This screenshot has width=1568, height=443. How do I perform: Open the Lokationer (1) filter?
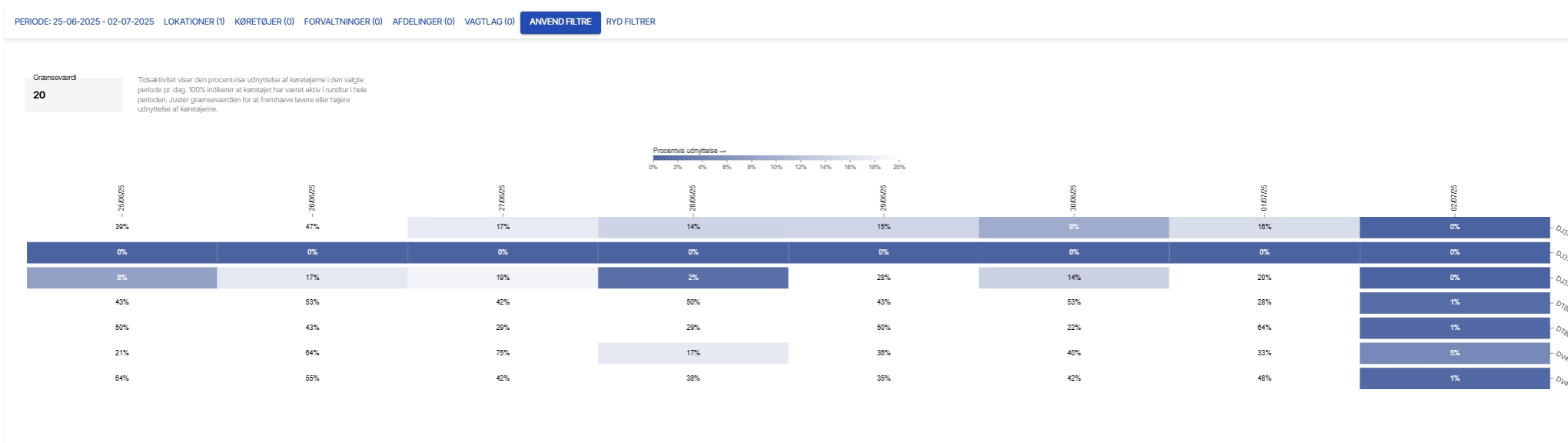pos(194,22)
